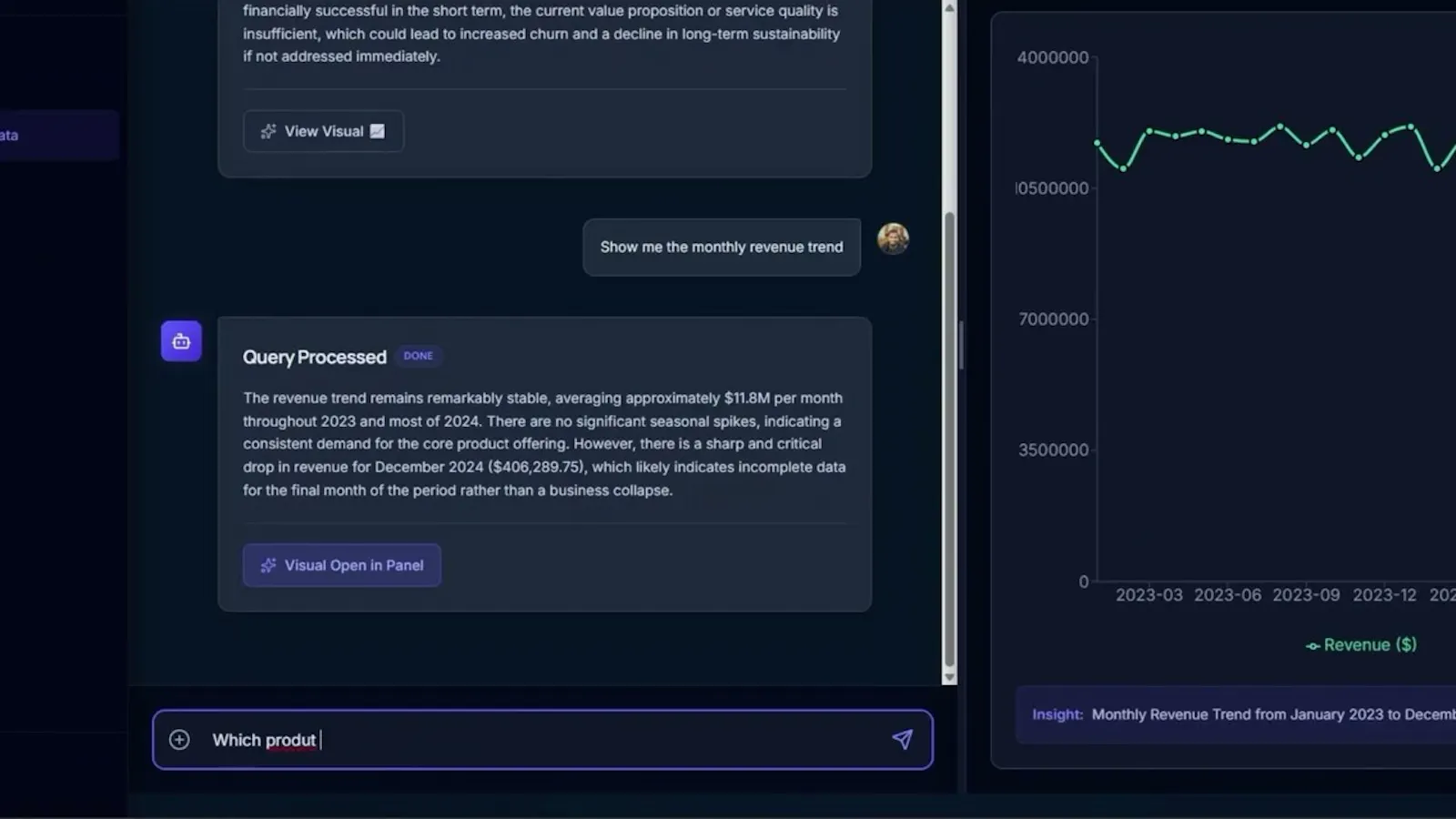The image size is (1456, 819).
Task: Click the 'Query Processed' heading
Action: 315,357
